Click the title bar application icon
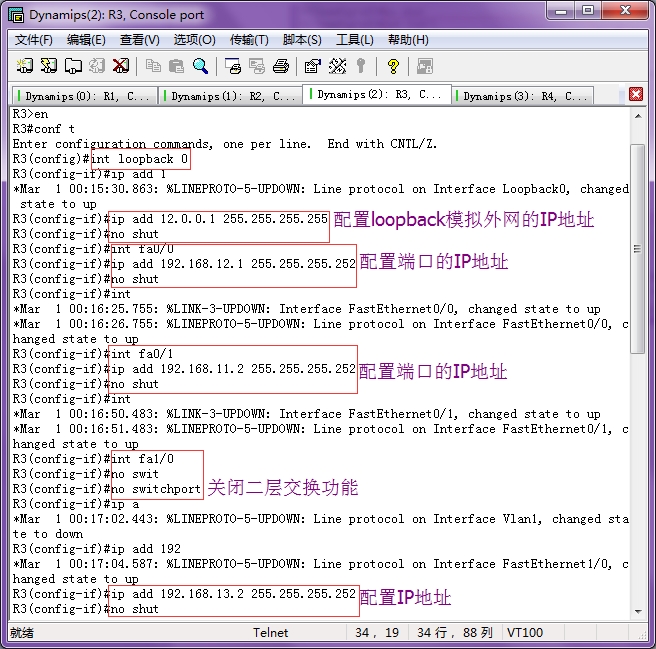 [x=16, y=15]
